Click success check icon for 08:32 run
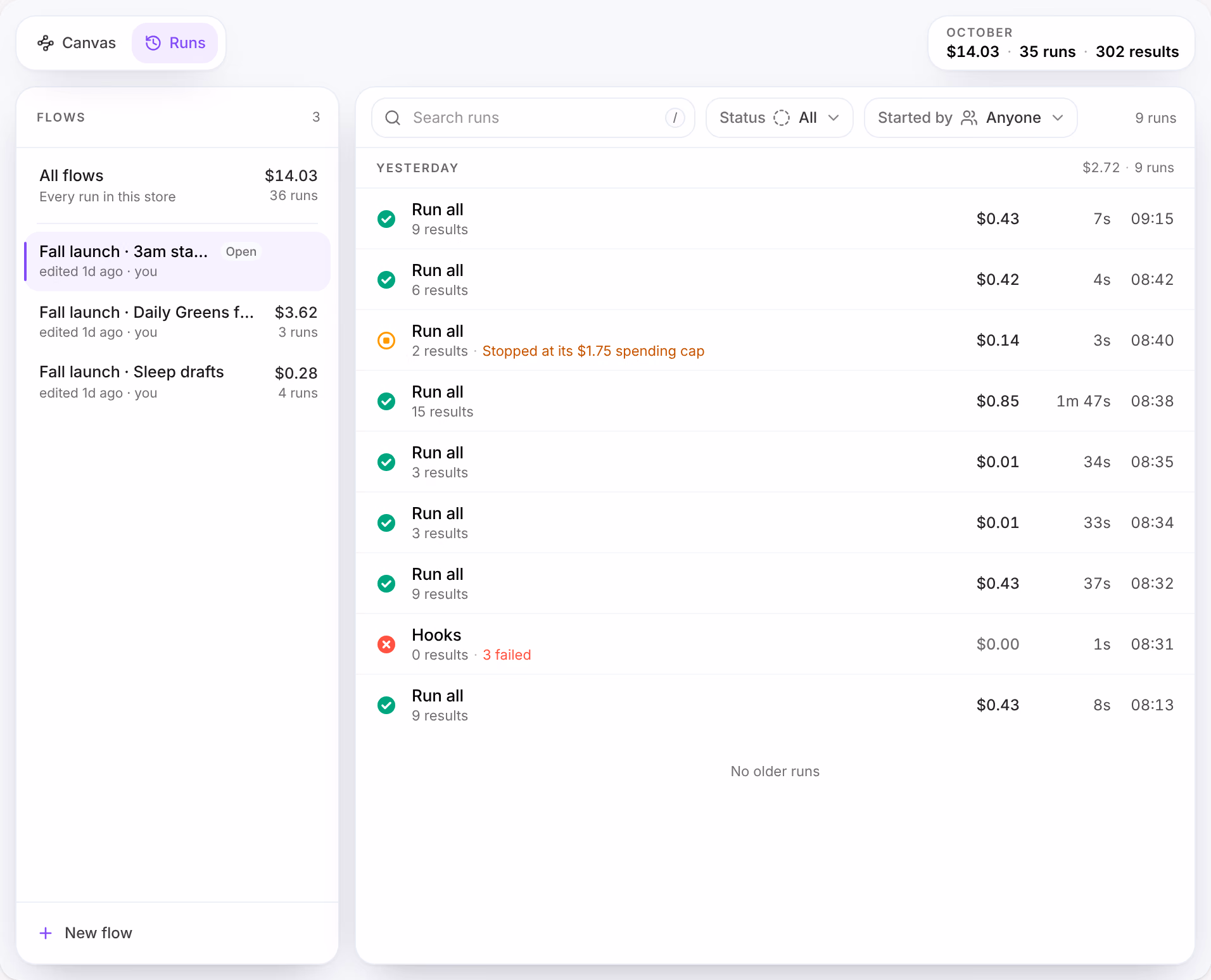 386,584
